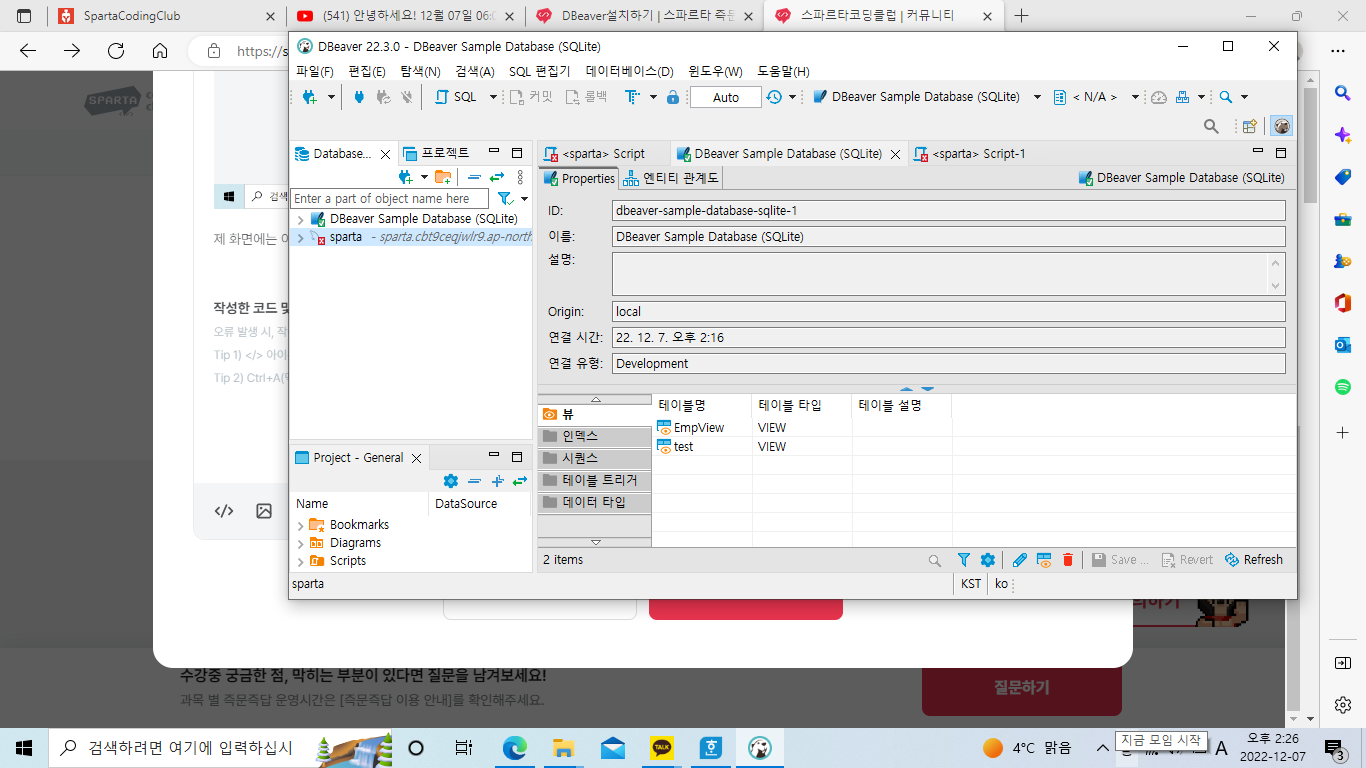
Task: Open the SQL 편집기 menu
Action: coord(540,71)
